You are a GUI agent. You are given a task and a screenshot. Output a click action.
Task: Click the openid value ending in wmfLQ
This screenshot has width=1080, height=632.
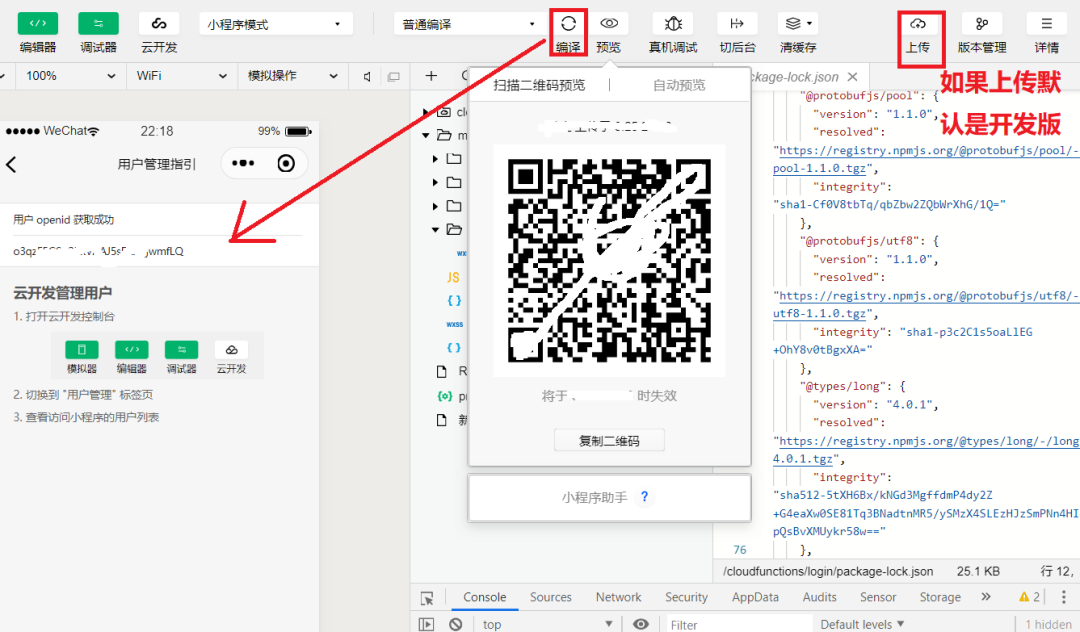click(x=98, y=251)
